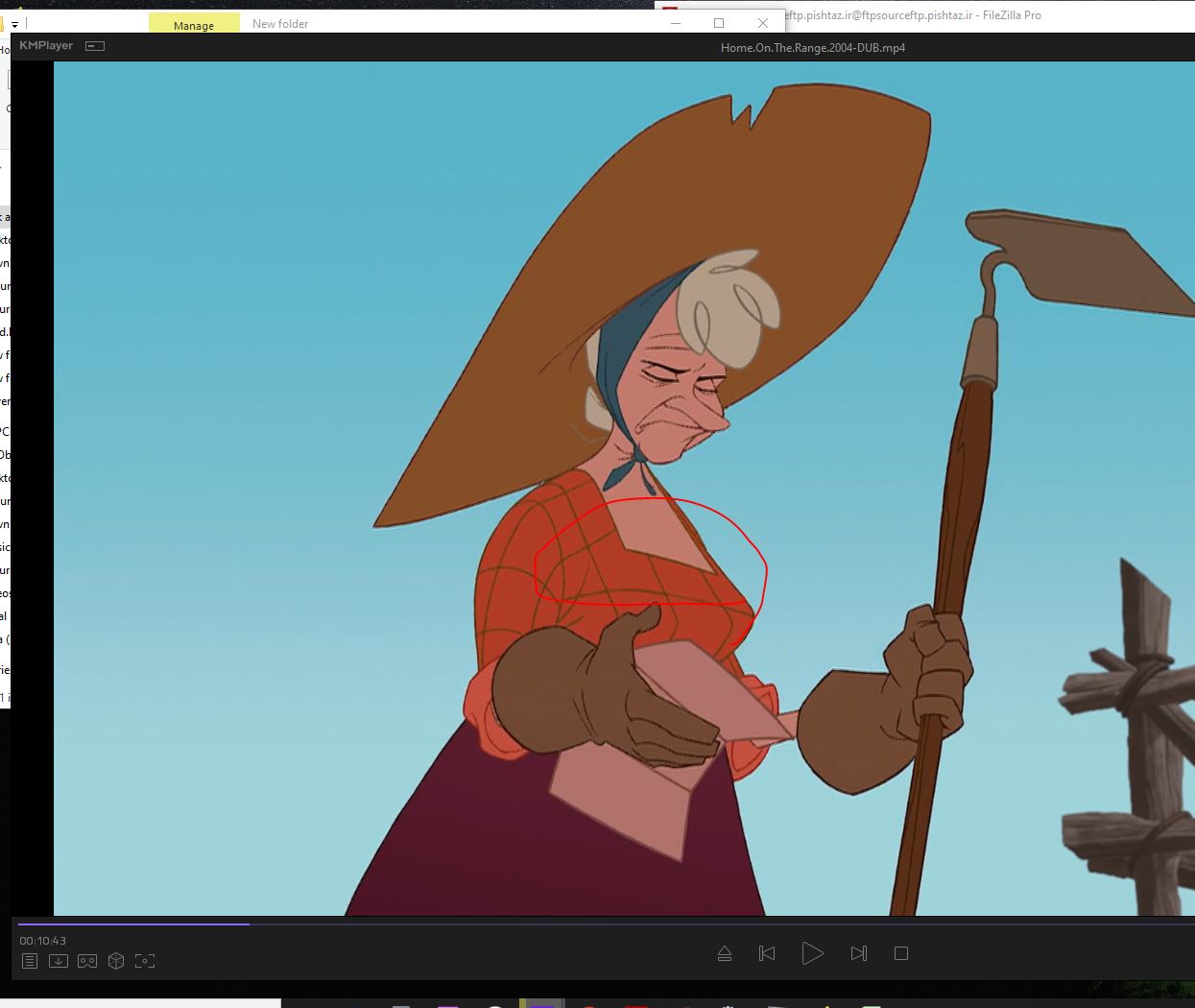The height and width of the screenshot is (1008, 1195).
Task: Skip to the next track
Action: point(859,953)
